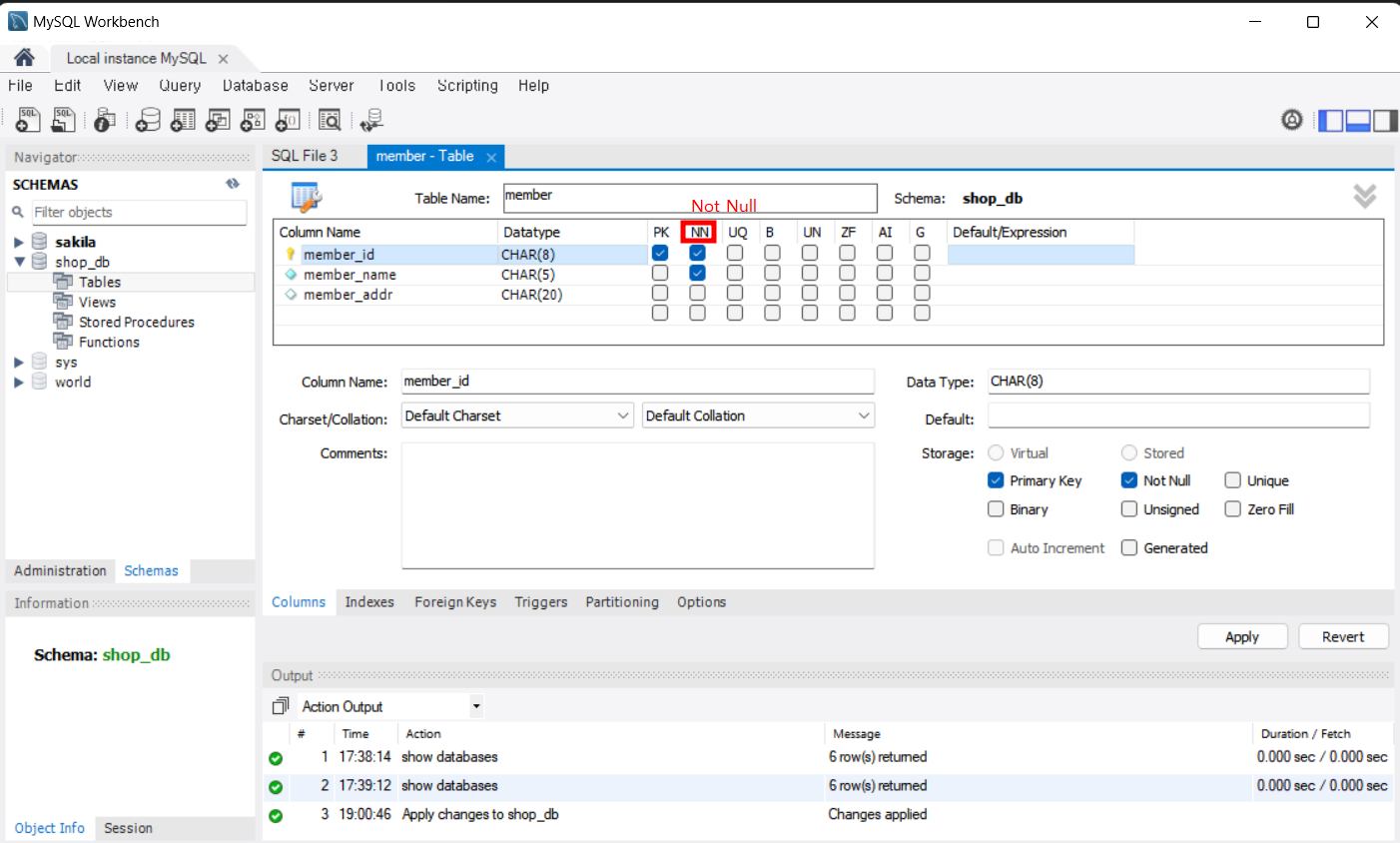The image size is (1400, 843).
Task: Click the sakila database icon
Action: (40, 242)
